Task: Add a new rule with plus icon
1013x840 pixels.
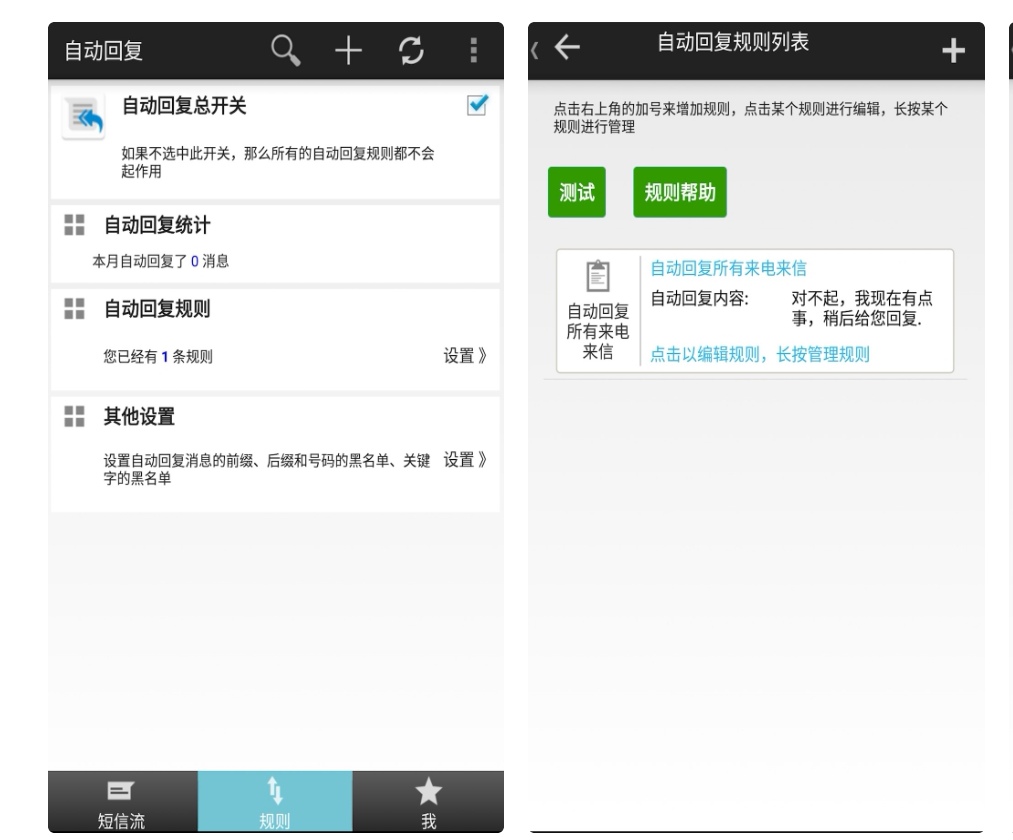Action: pyautogui.click(x=956, y=51)
